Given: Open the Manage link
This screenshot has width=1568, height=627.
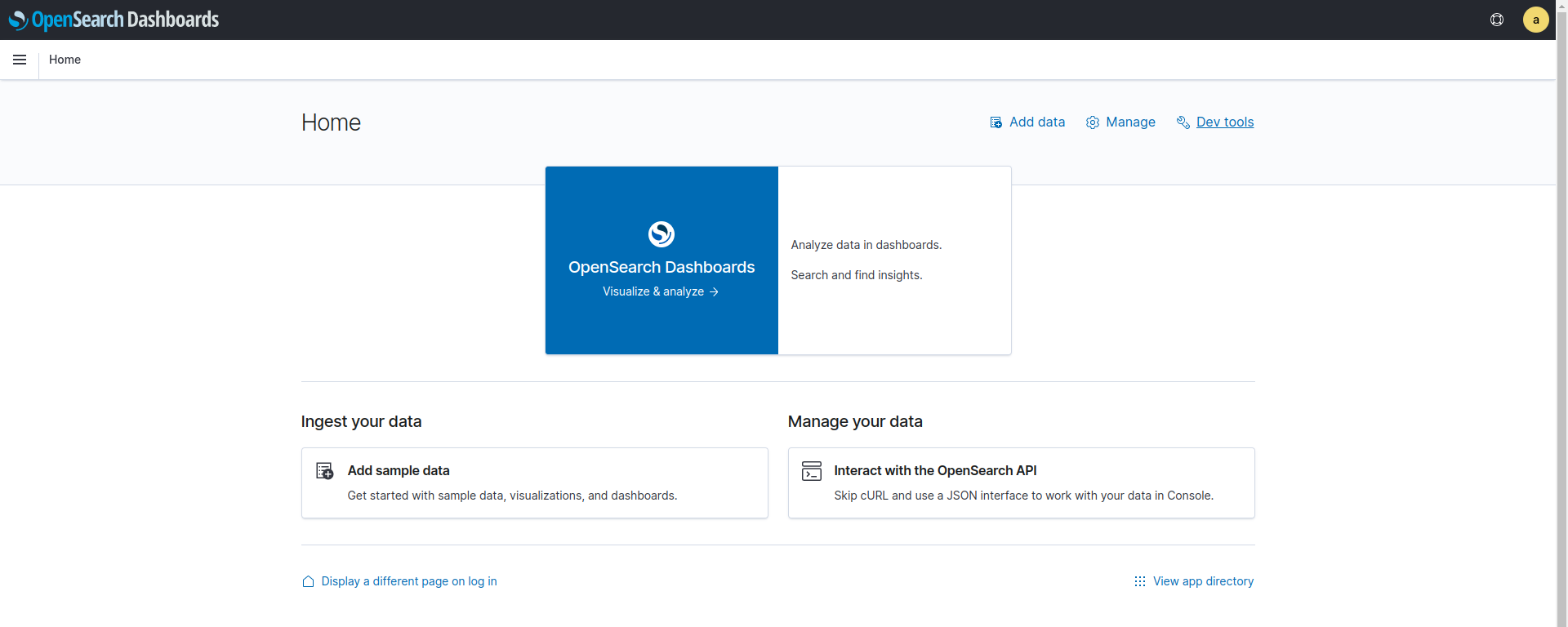Looking at the screenshot, I should tap(1130, 122).
